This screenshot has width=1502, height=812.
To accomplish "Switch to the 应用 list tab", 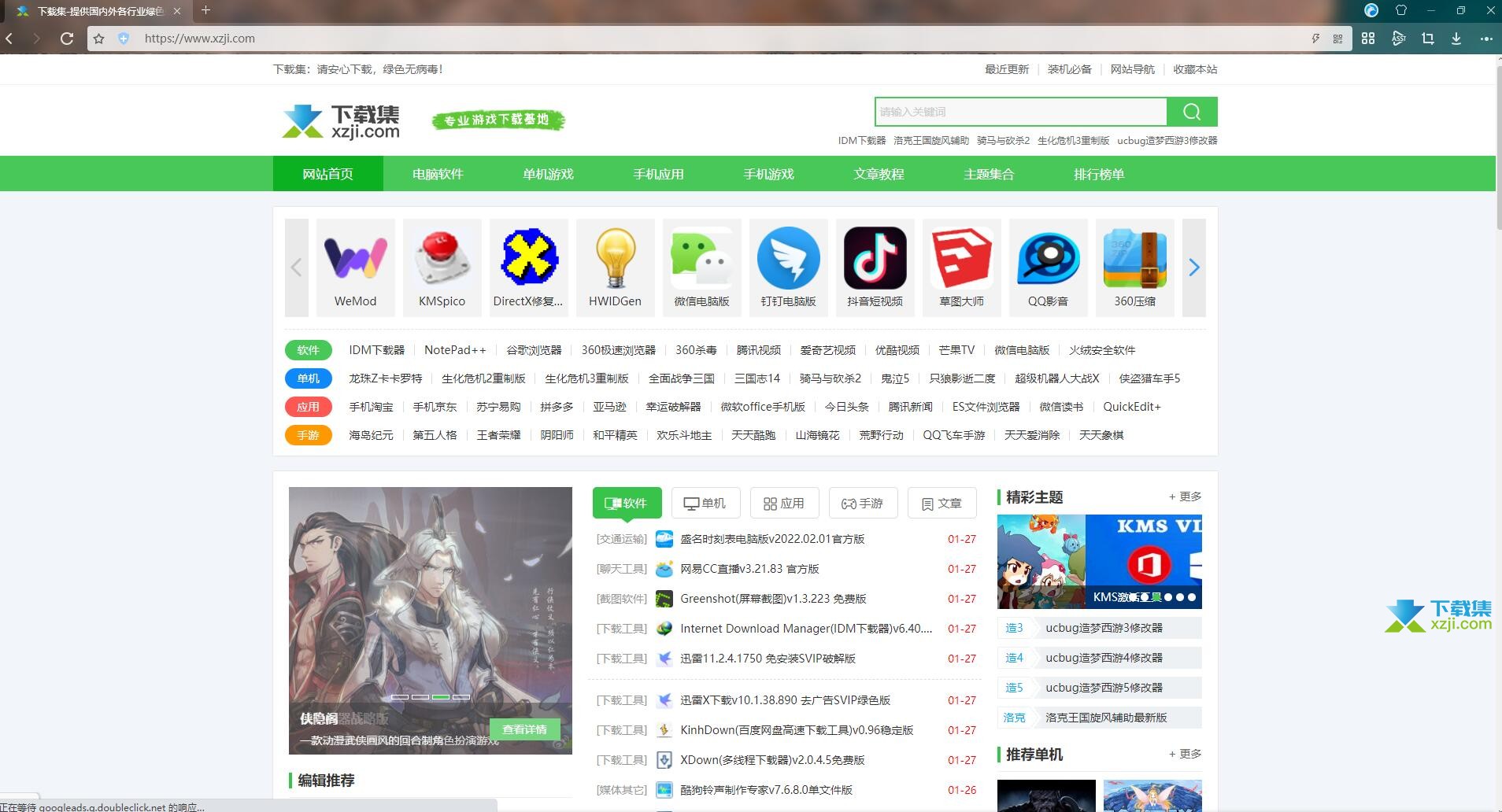I will click(x=785, y=503).
